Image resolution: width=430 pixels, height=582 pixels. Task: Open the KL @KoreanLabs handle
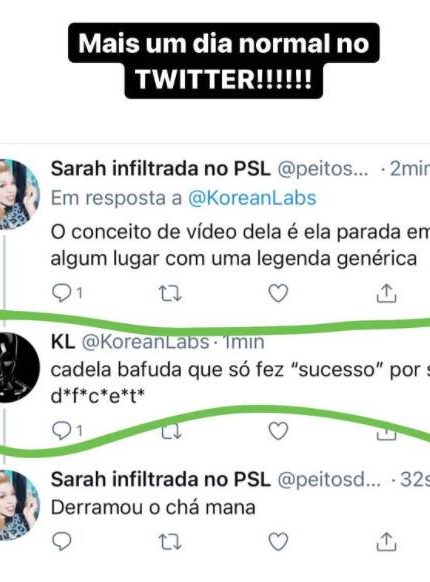pyautogui.click(x=145, y=342)
